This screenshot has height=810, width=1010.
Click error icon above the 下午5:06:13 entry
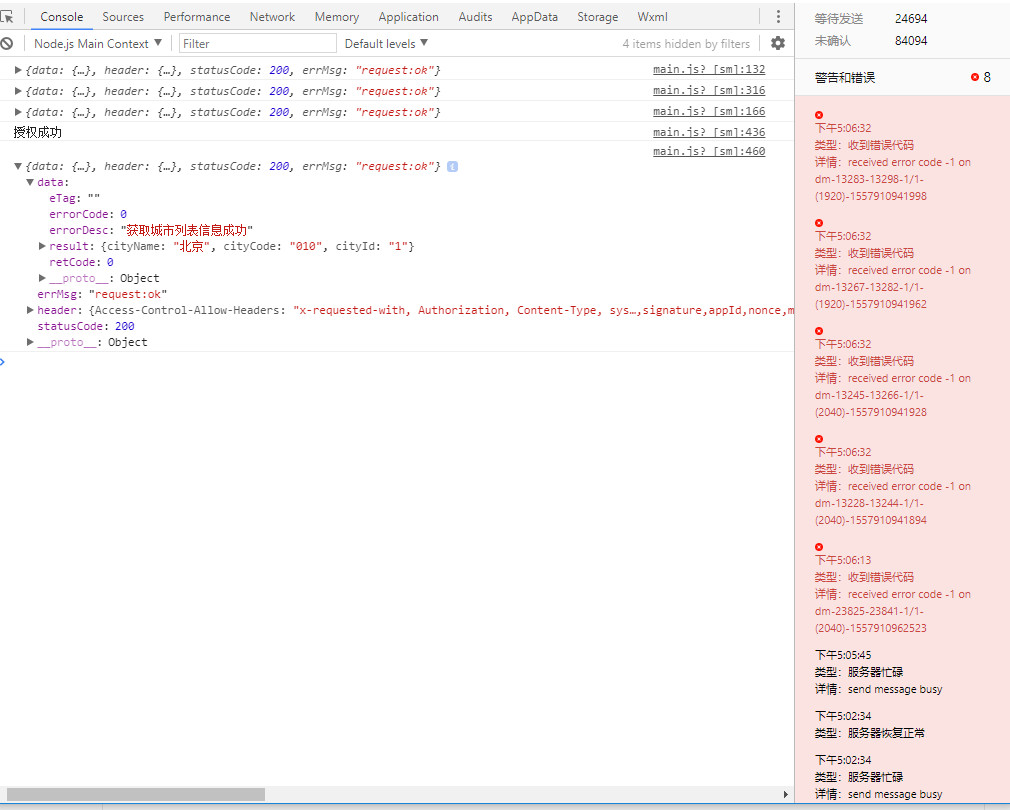tap(819, 547)
